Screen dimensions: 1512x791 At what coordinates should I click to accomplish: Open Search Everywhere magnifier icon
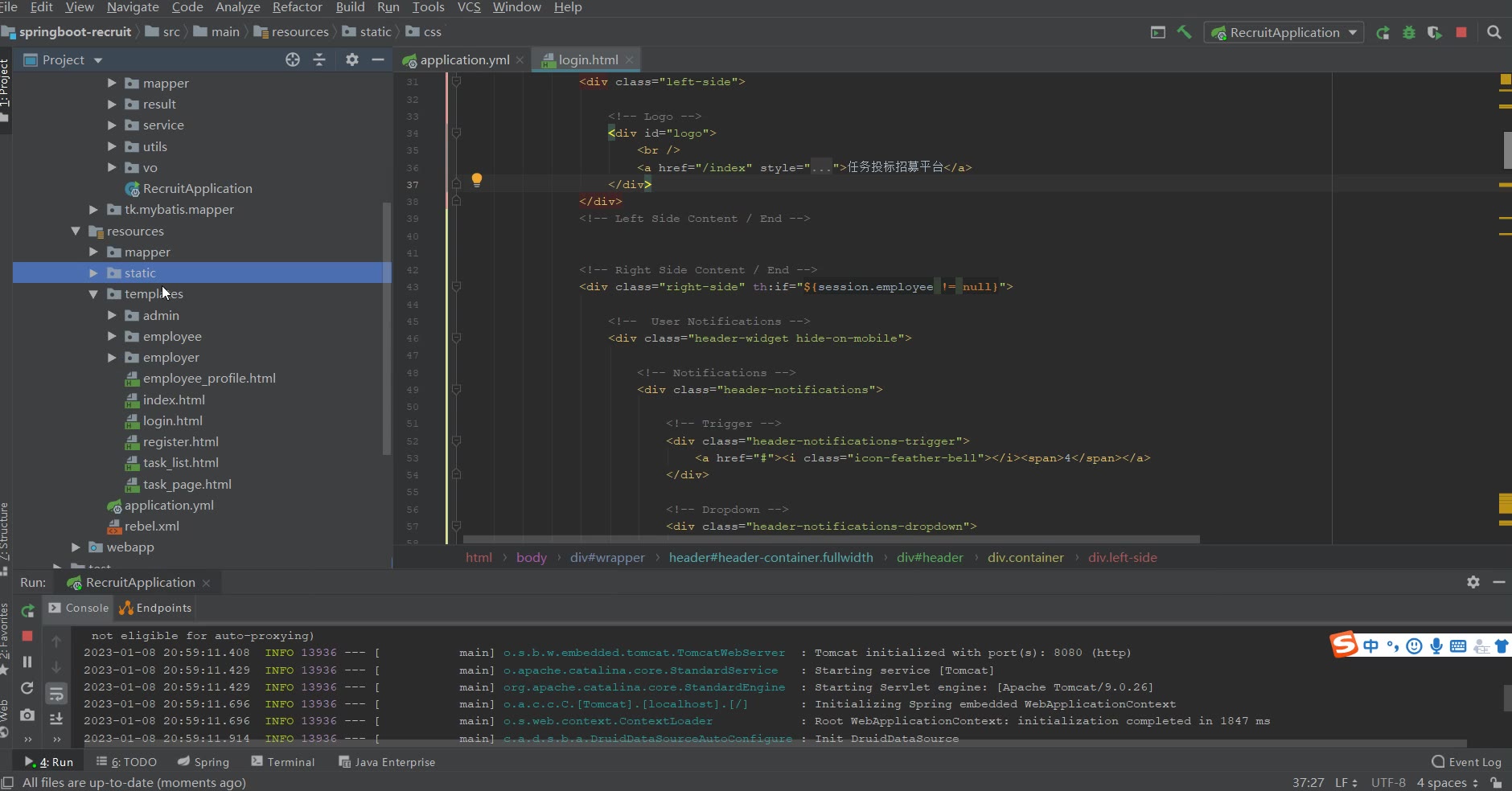(1494, 33)
